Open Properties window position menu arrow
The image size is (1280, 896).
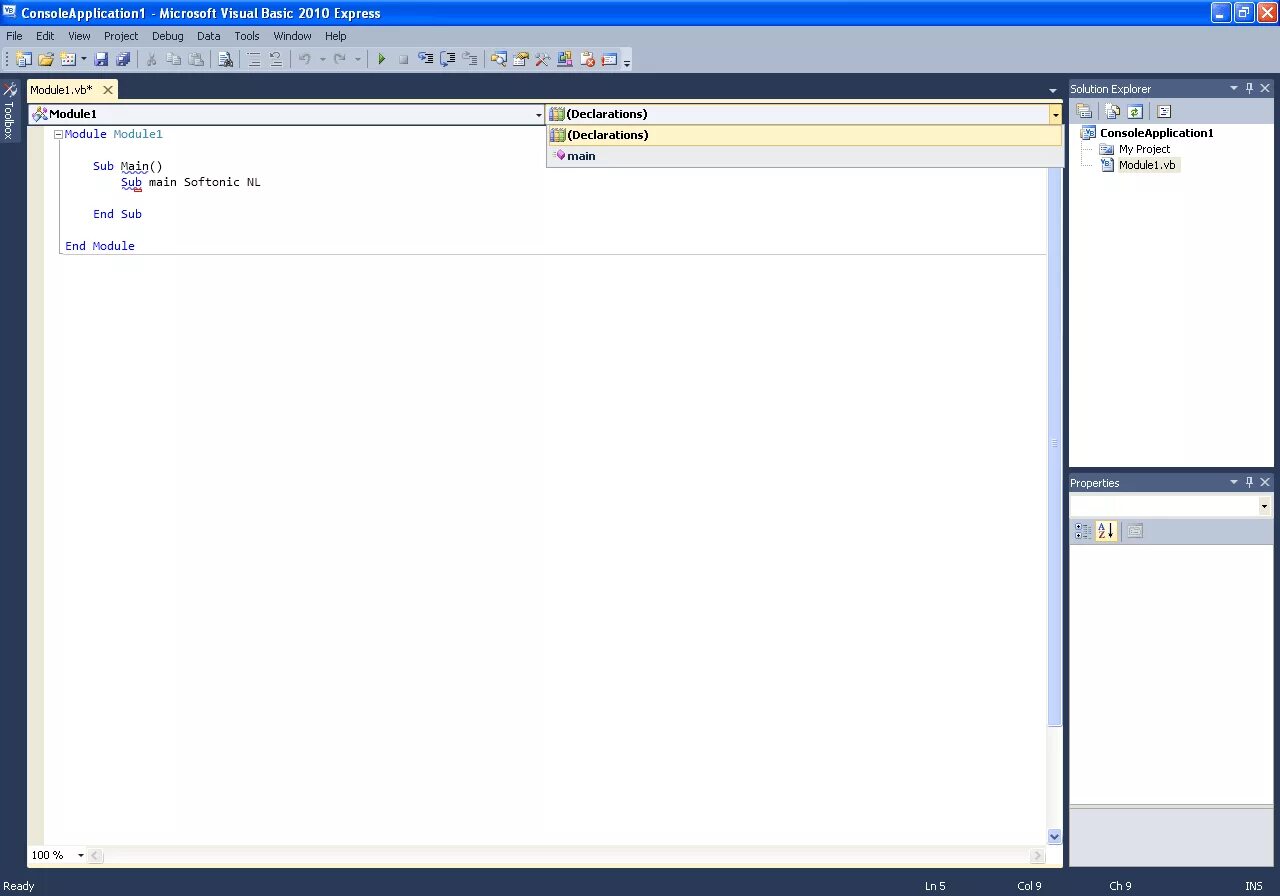[1234, 482]
